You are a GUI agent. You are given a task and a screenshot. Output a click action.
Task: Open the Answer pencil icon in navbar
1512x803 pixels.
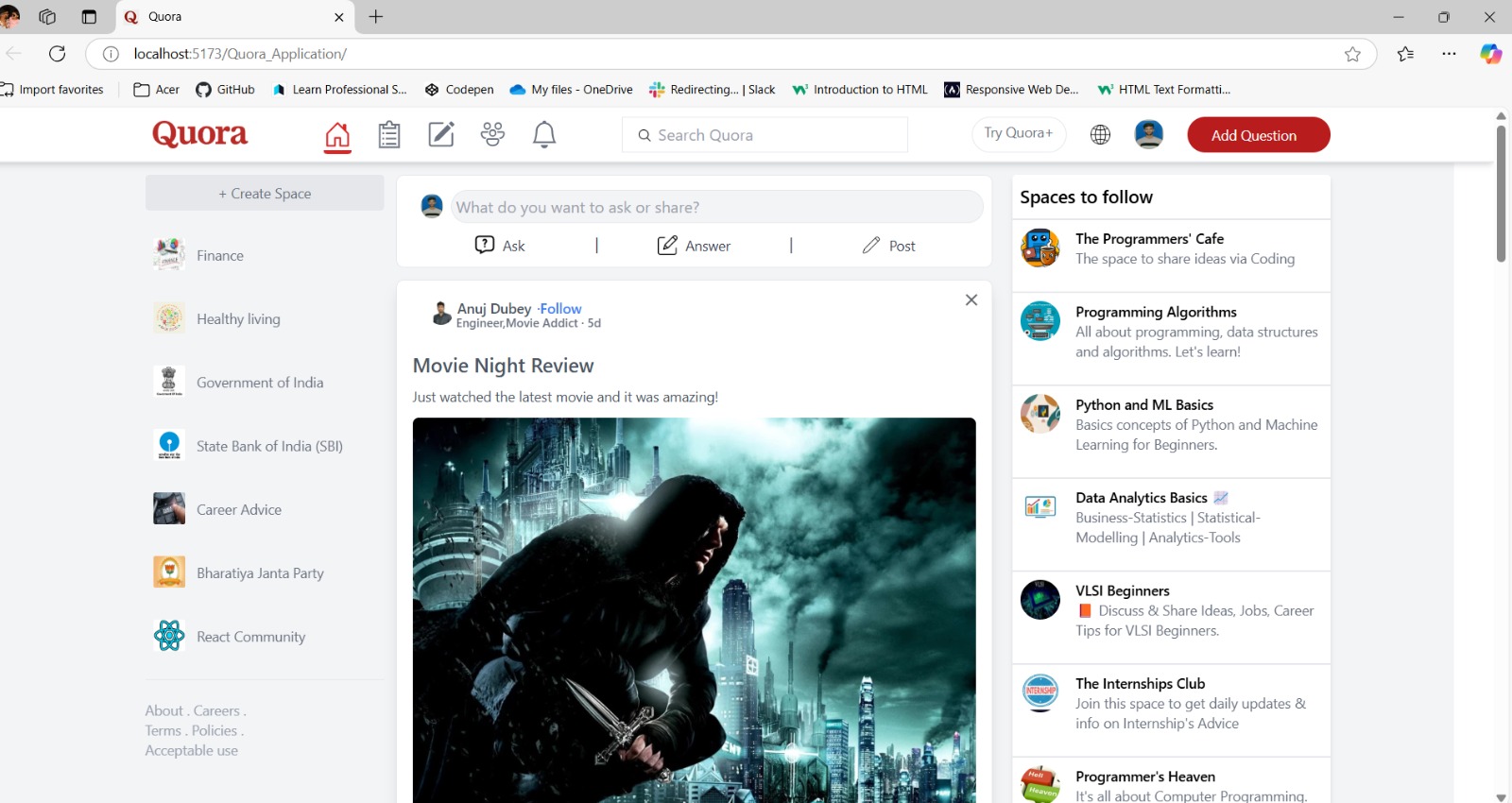(x=441, y=135)
